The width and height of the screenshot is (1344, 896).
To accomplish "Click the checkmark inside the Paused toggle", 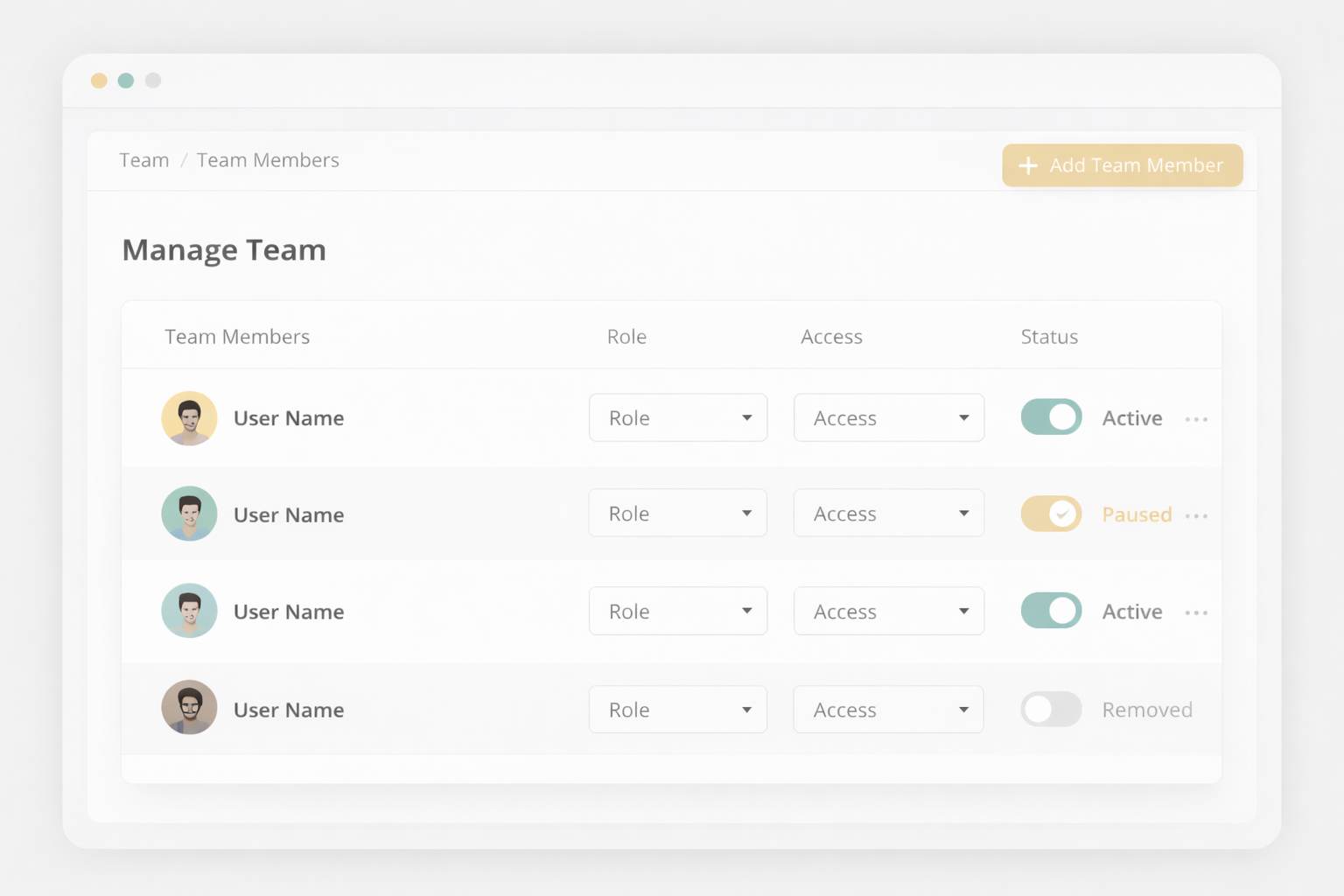I will pyautogui.click(x=1064, y=514).
